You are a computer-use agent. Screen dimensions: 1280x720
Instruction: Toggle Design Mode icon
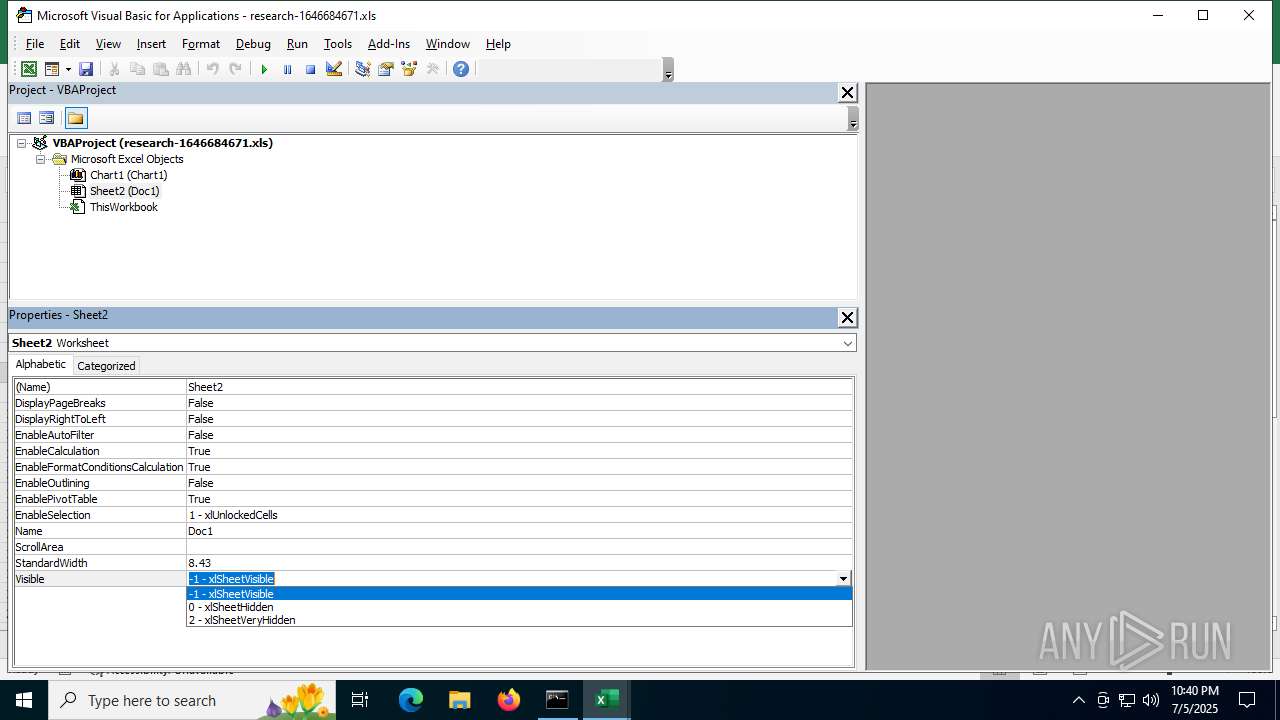[334, 69]
